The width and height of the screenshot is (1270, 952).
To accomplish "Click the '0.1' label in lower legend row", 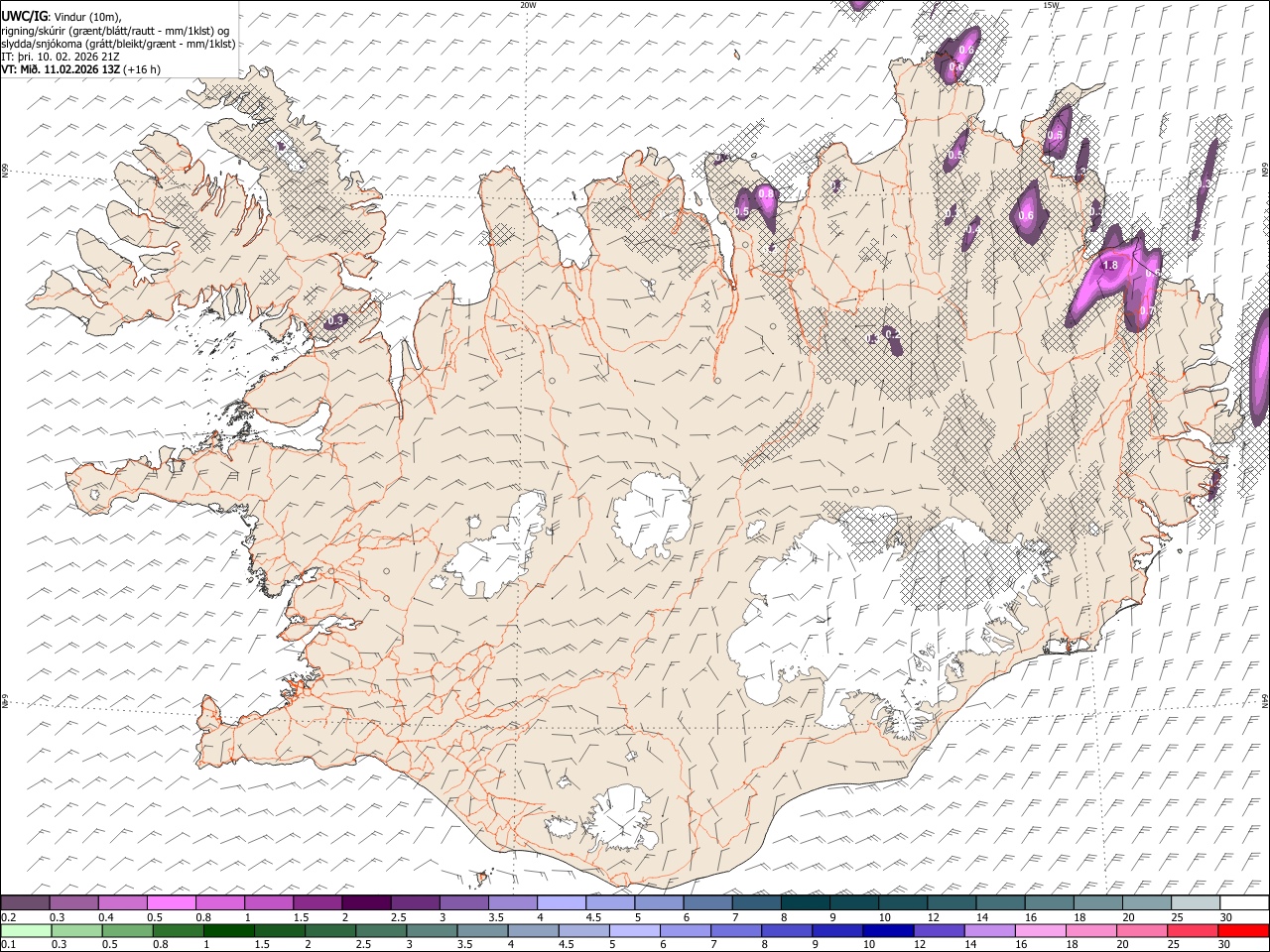I will (9, 945).
